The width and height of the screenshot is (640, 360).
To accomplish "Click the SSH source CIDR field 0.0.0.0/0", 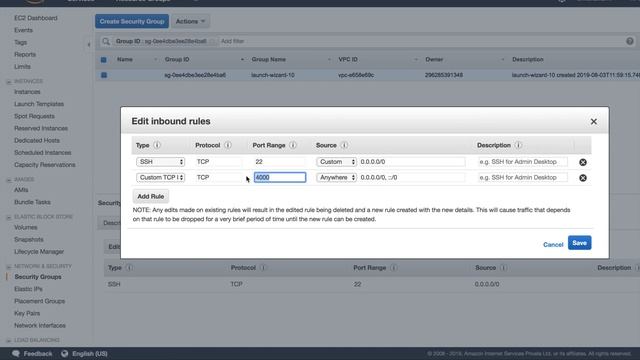I will 412,162.
